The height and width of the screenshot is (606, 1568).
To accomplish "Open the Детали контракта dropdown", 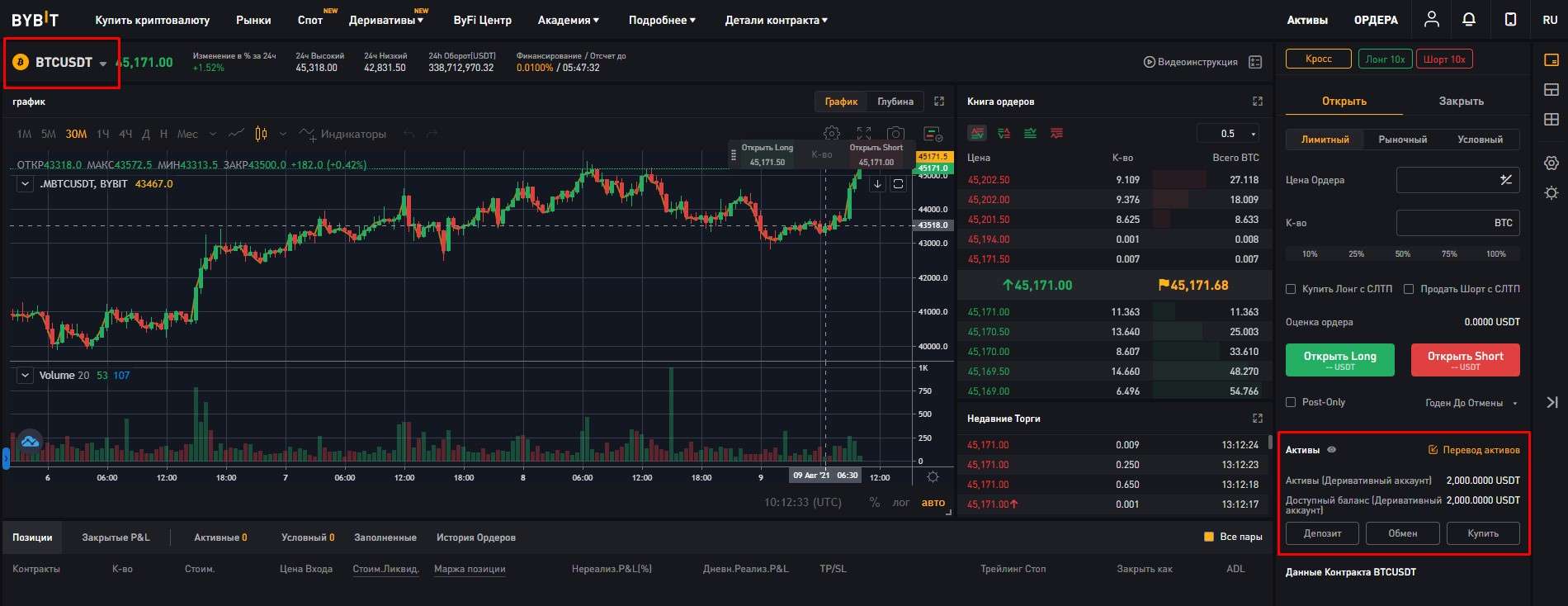I will (x=776, y=20).
